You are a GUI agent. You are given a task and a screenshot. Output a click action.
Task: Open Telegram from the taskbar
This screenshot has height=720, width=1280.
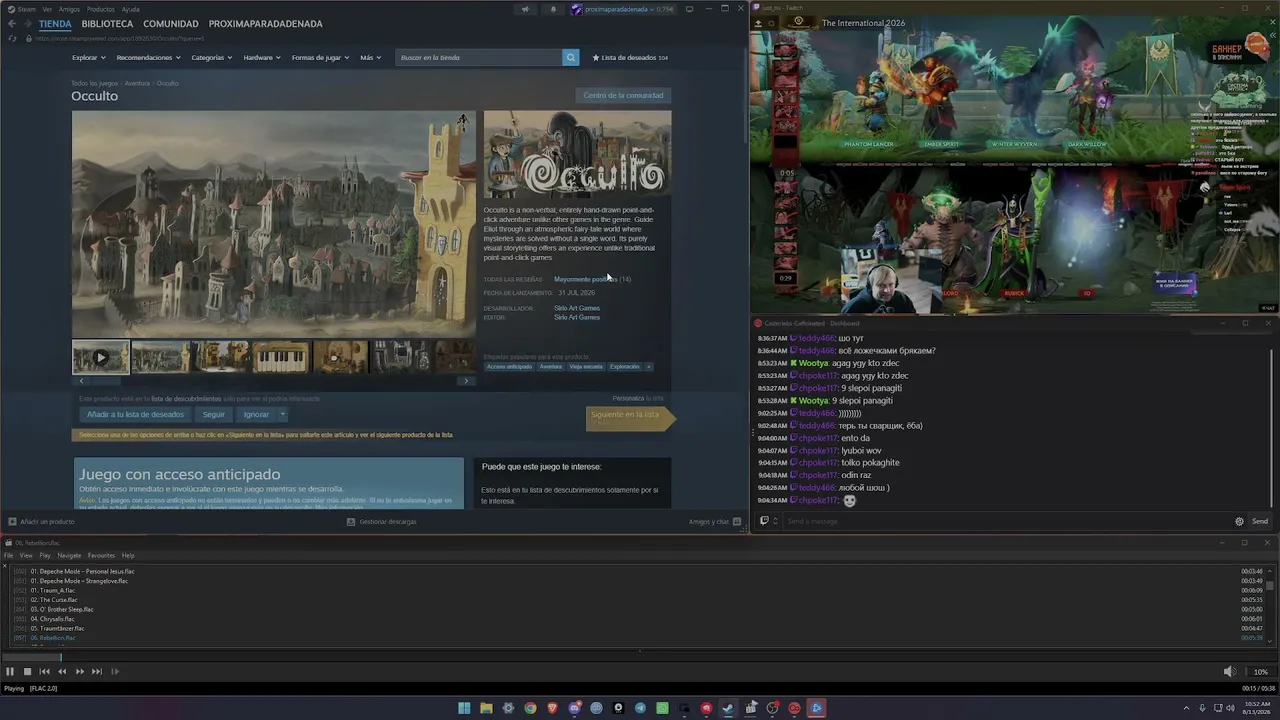640,708
